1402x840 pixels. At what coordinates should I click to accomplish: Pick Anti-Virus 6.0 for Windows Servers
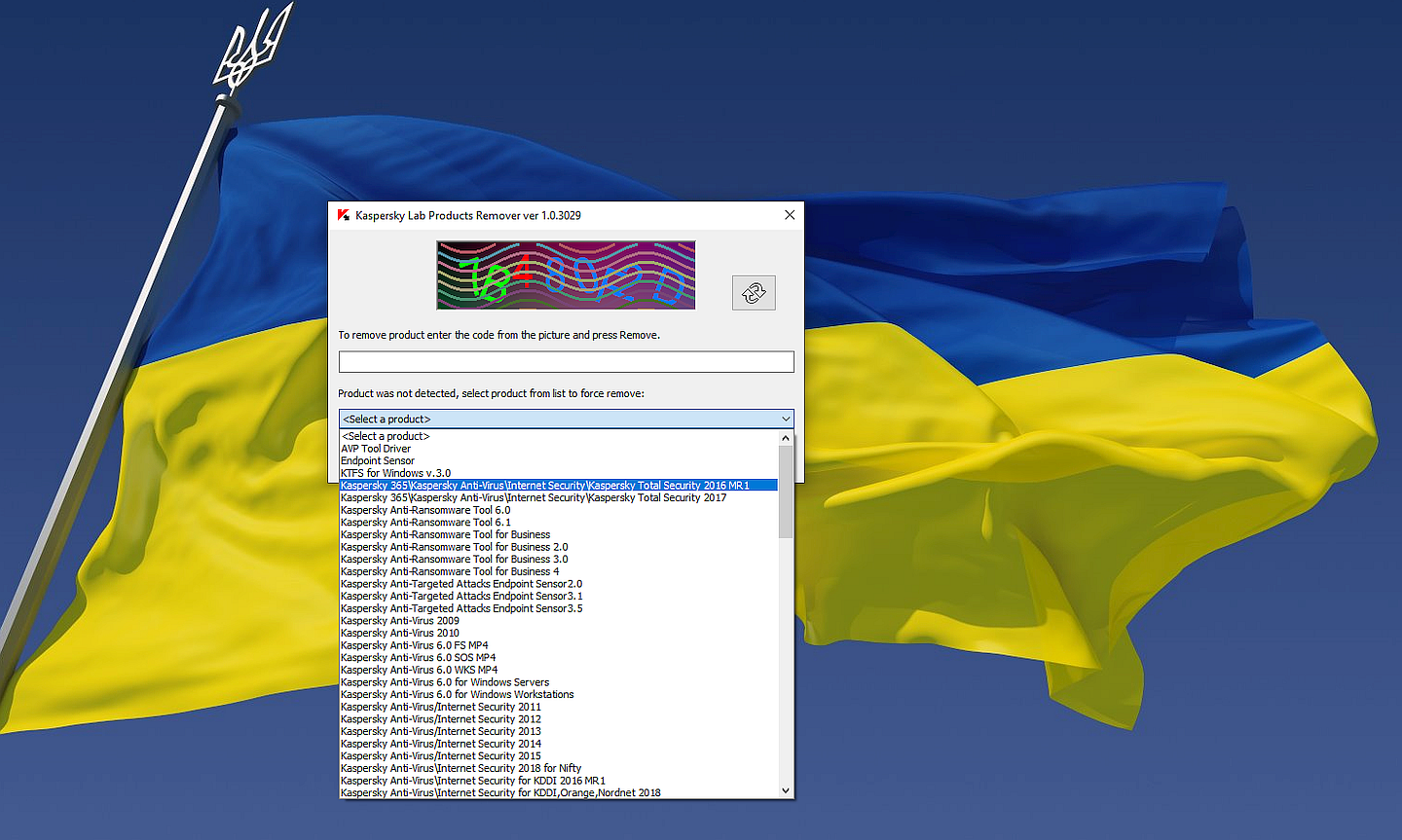pos(559,682)
